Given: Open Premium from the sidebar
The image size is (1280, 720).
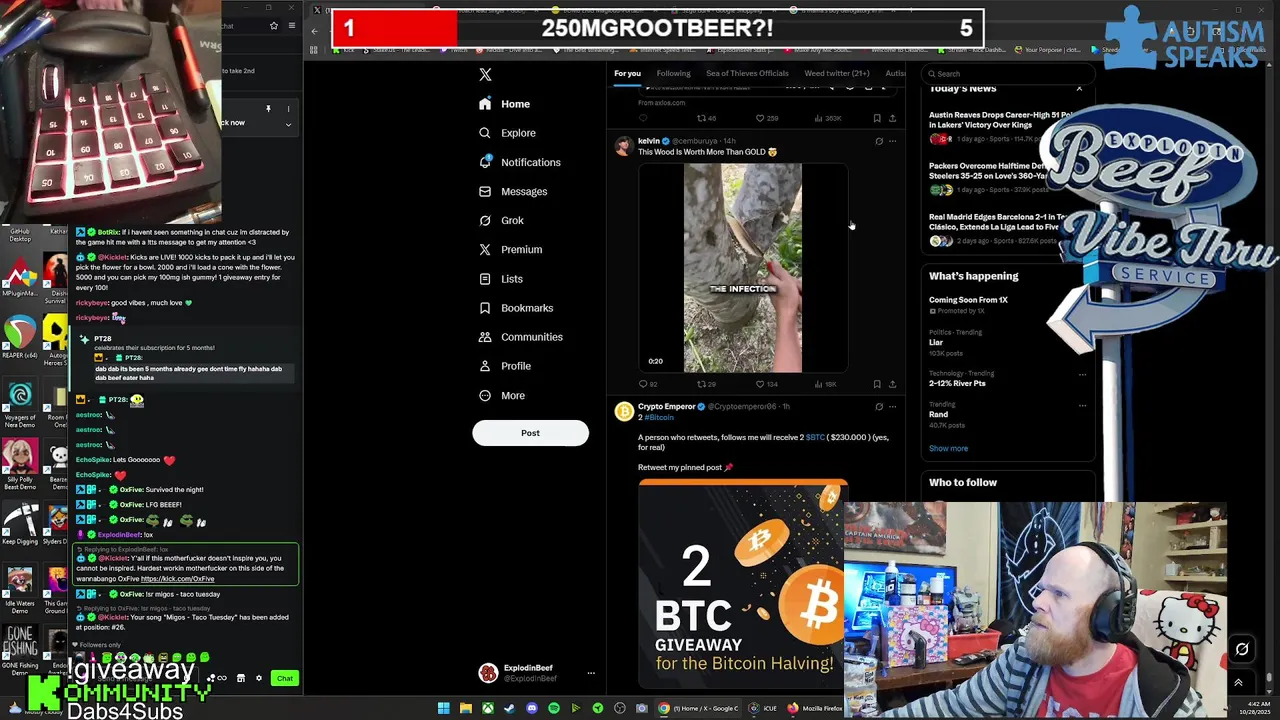Looking at the screenshot, I should tap(510, 249).
